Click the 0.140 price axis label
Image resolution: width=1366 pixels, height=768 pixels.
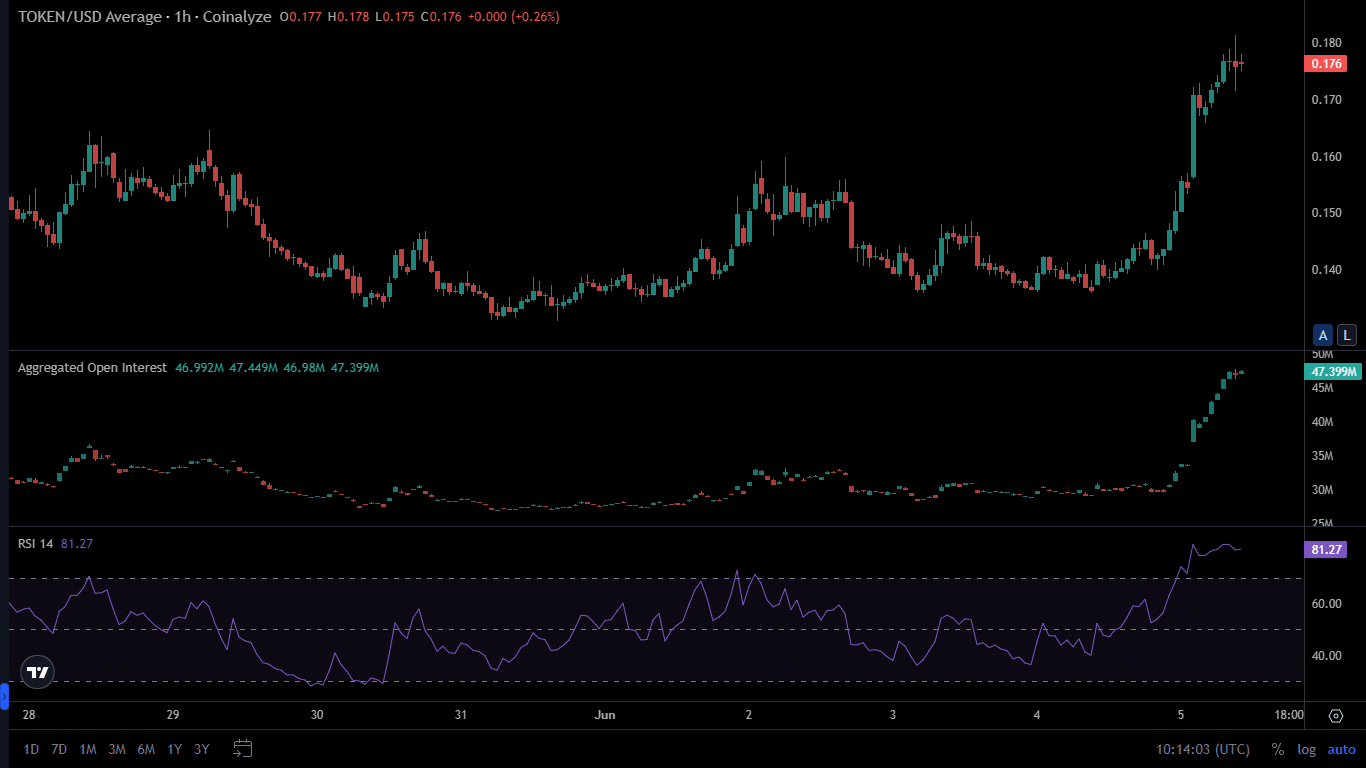click(1326, 269)
